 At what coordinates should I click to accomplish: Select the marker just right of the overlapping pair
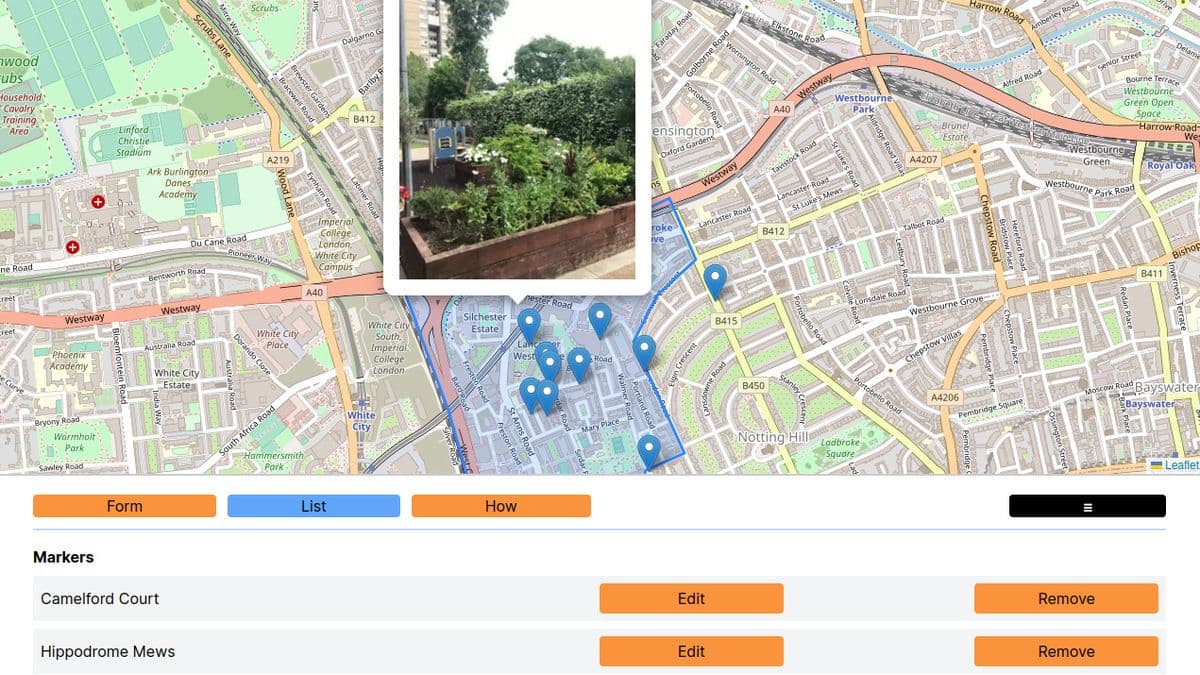pyautogui.click(x=578, y=364)
